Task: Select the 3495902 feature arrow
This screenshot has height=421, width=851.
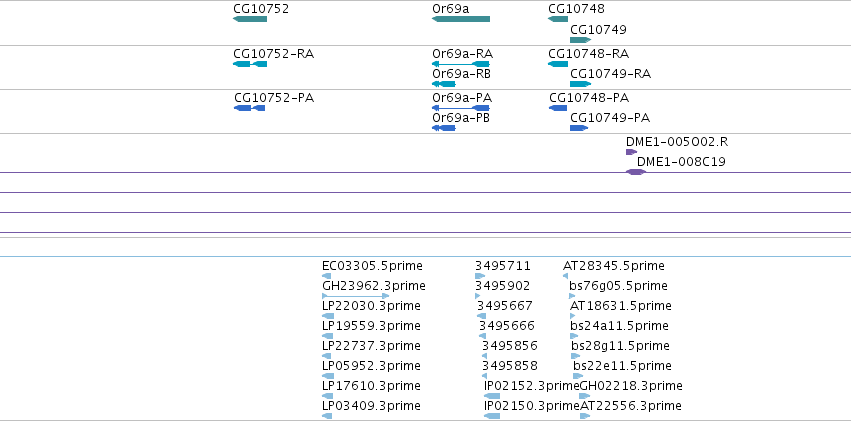Action: [x=478, y=296]
